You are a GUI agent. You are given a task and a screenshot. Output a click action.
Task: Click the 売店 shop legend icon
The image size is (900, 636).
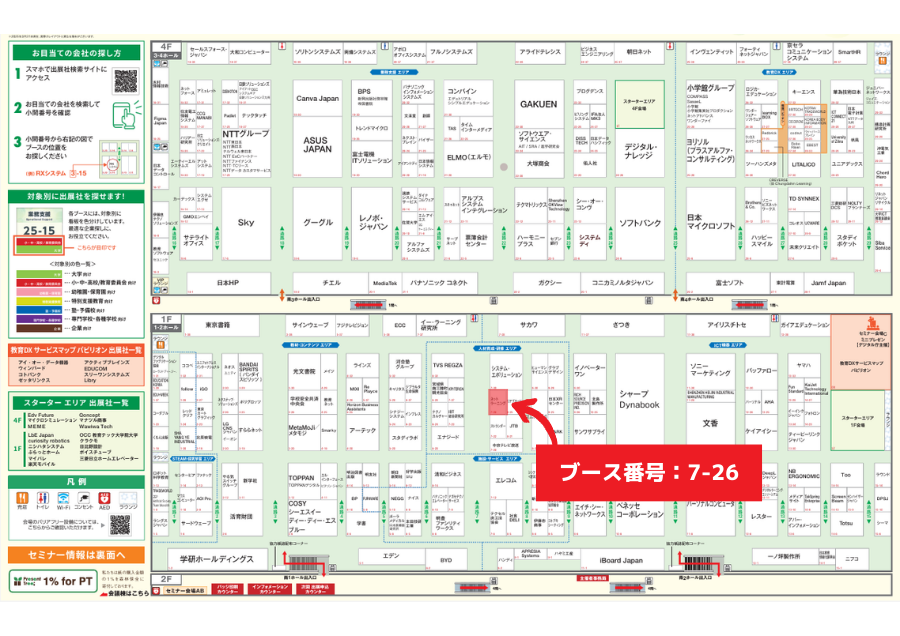[22, 498]
